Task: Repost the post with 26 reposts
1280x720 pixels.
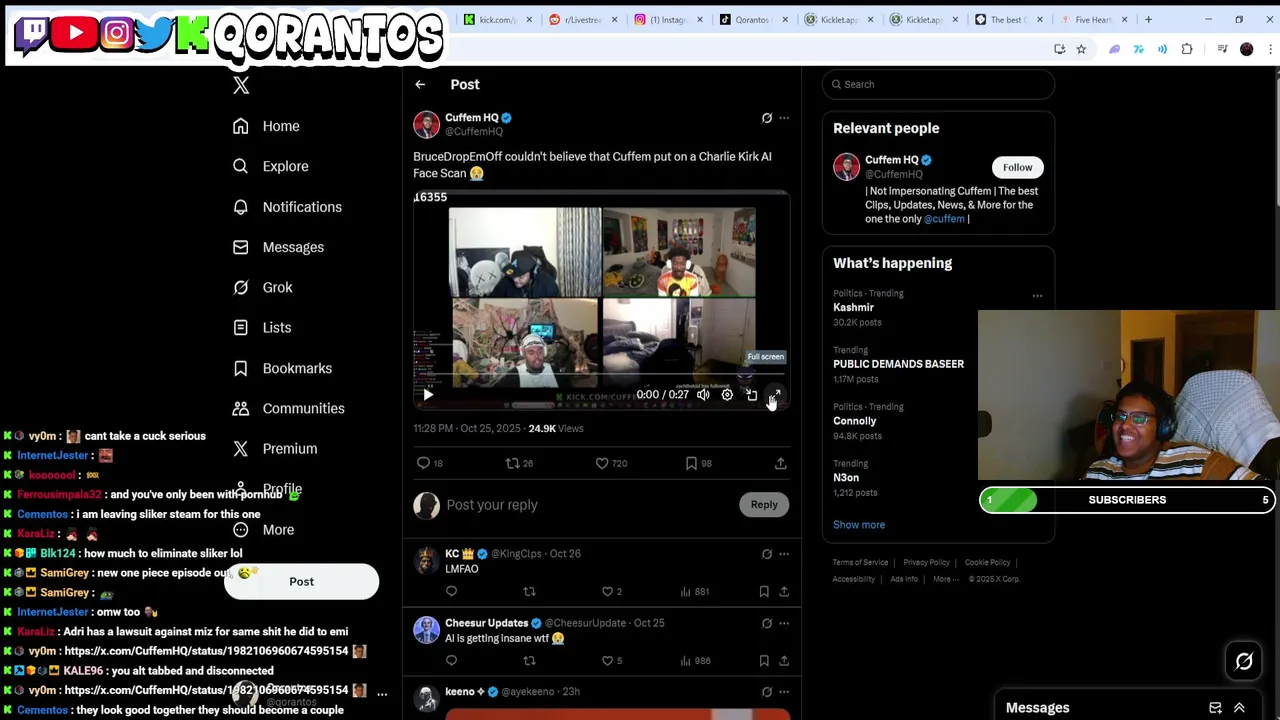Action: [519, 463]
